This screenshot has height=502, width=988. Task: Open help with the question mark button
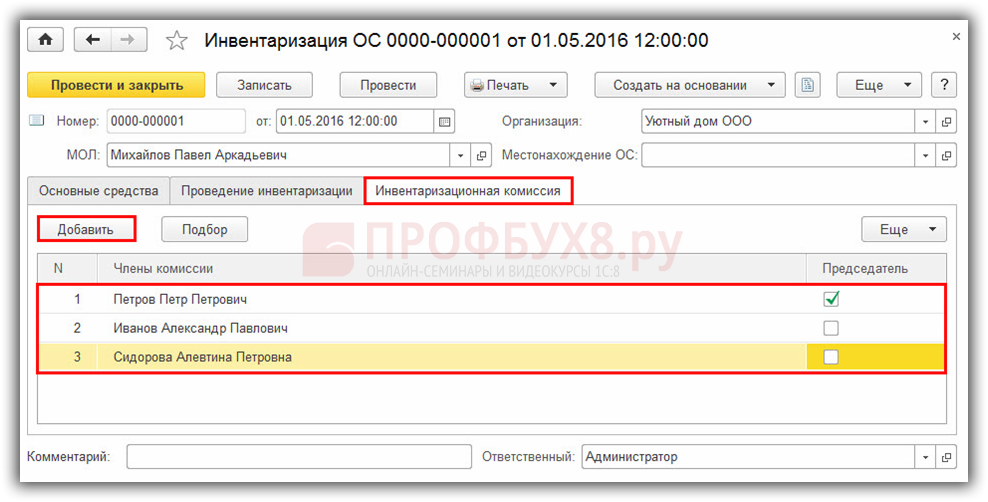click(x=943, y=85)
